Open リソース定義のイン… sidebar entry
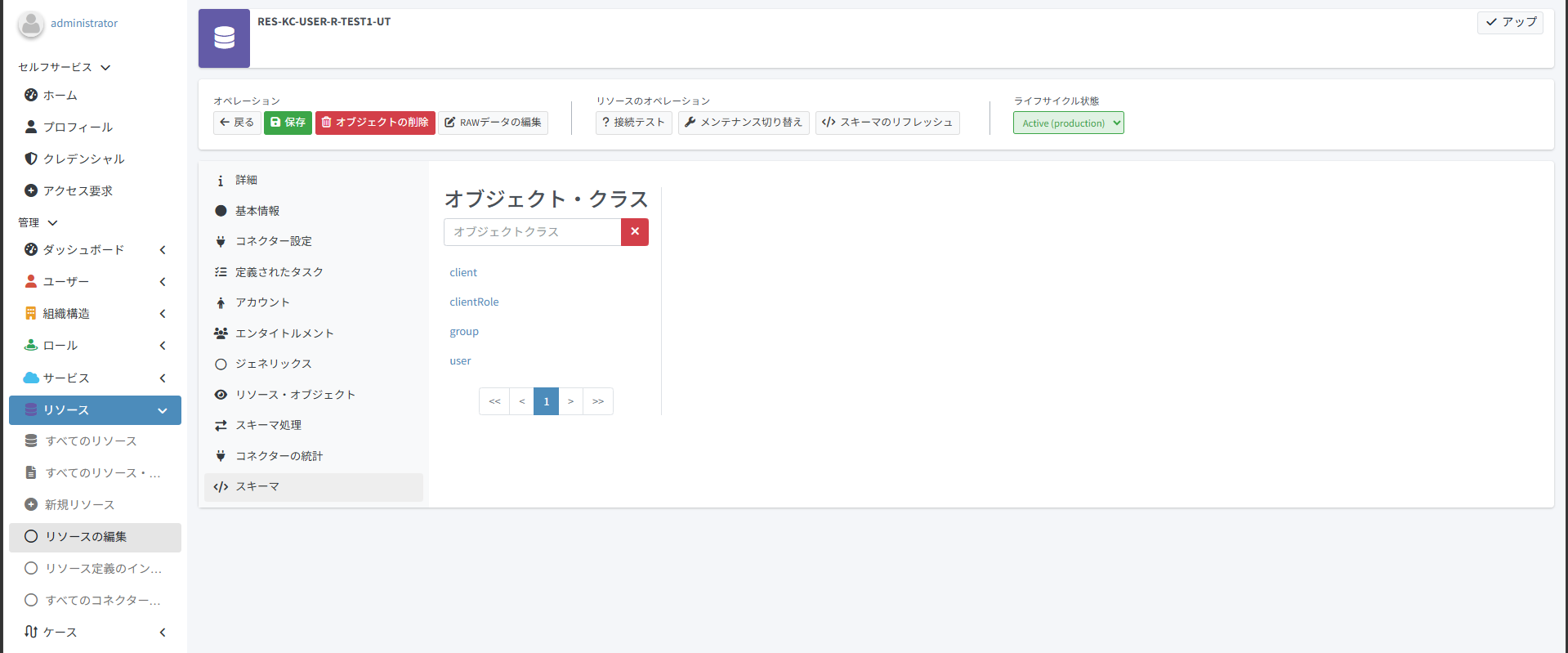 (95, 569)
